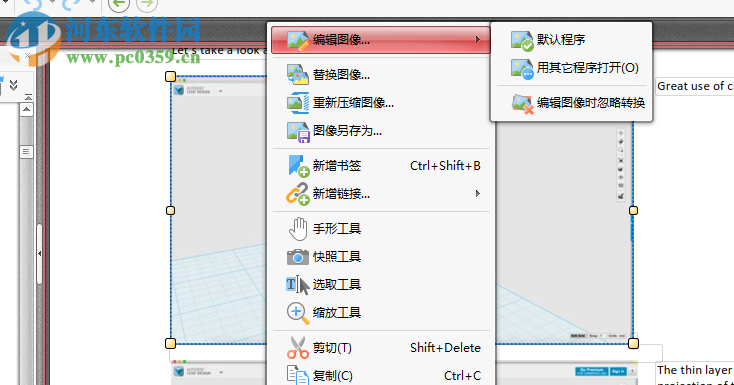Click the replace image icon
This screenshot has width=734, height=385.
point(298,74)
